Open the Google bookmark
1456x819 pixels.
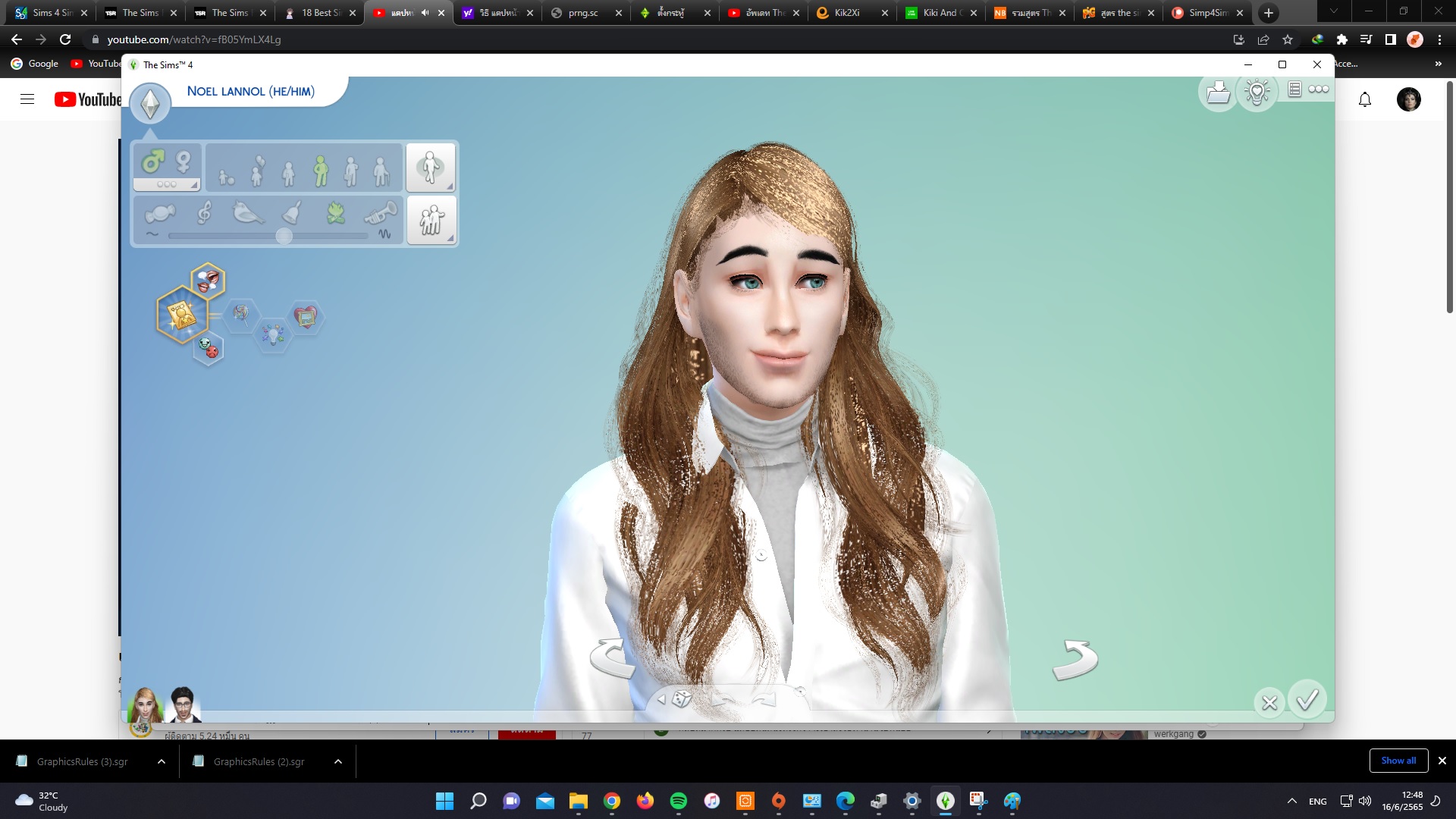tap(35, 64)
